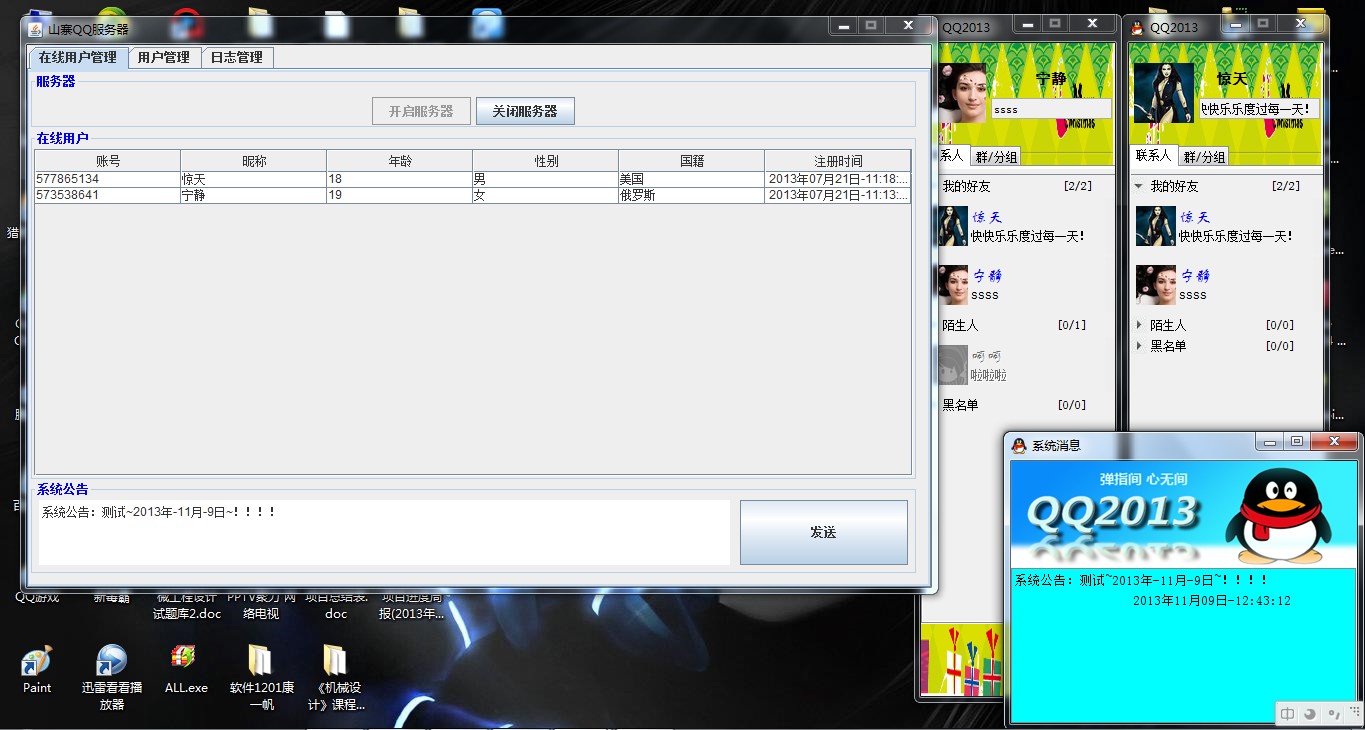The image size is (1365, 730).
Task: Click the 性别 column header
Action: [546, 161]
